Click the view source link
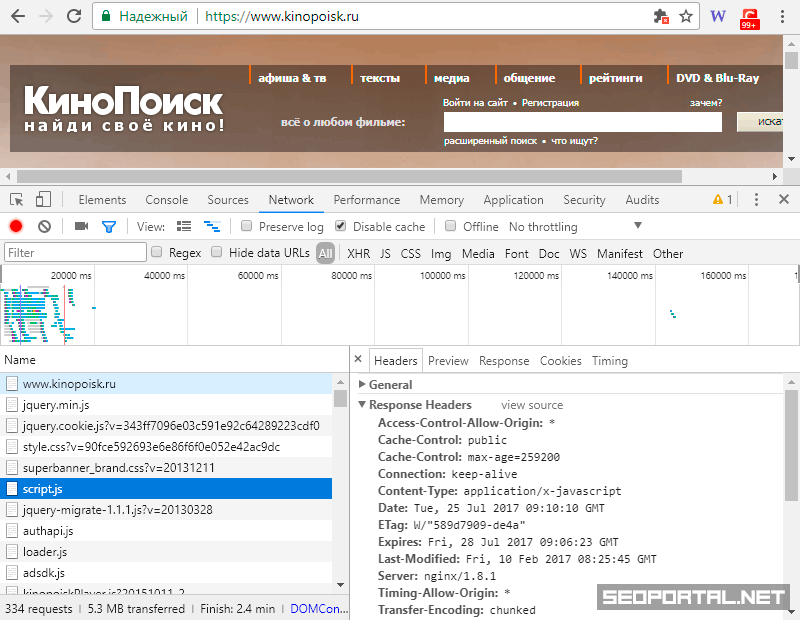 click(x=531, y=405)
